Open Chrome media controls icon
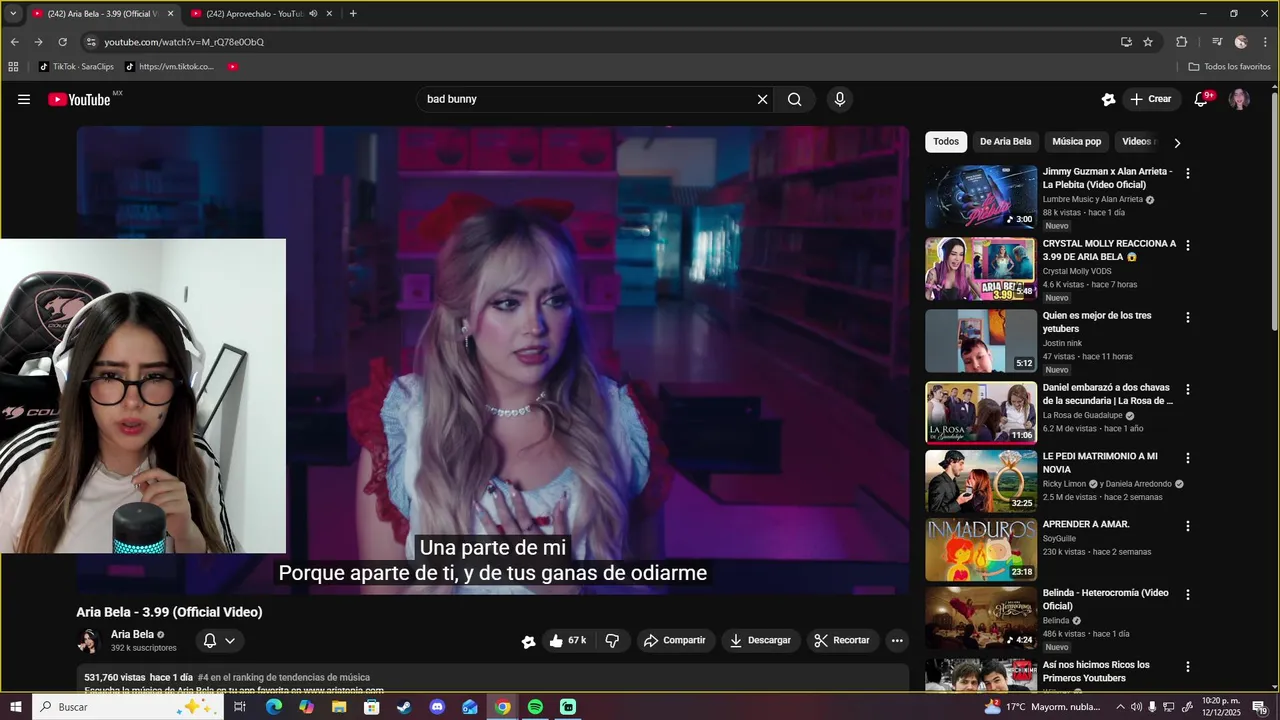Image resolution: width=1280 pixels, height=720 pixels. [1216, 42]
